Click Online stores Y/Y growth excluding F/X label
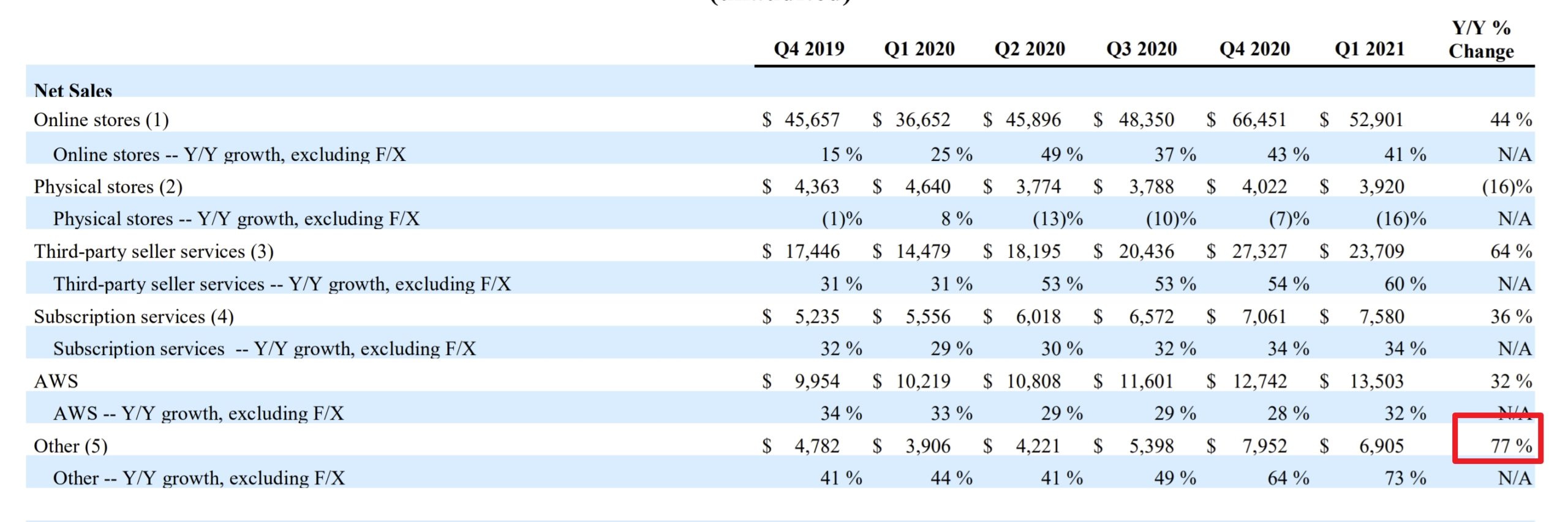1568x522 pixels. [230, 154]
